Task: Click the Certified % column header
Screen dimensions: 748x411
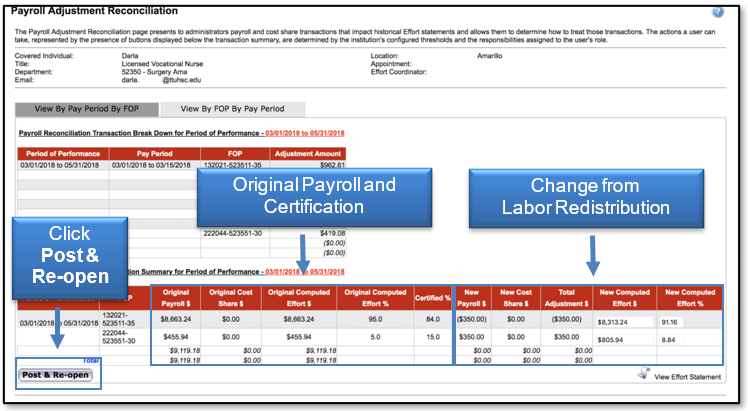Action: 433,298
